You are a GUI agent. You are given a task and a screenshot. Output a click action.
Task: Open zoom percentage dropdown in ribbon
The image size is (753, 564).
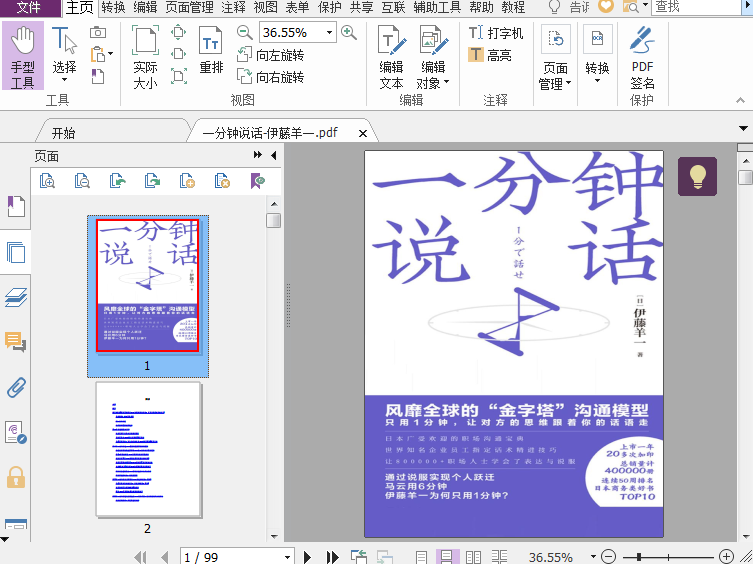(x=329, y=32)
